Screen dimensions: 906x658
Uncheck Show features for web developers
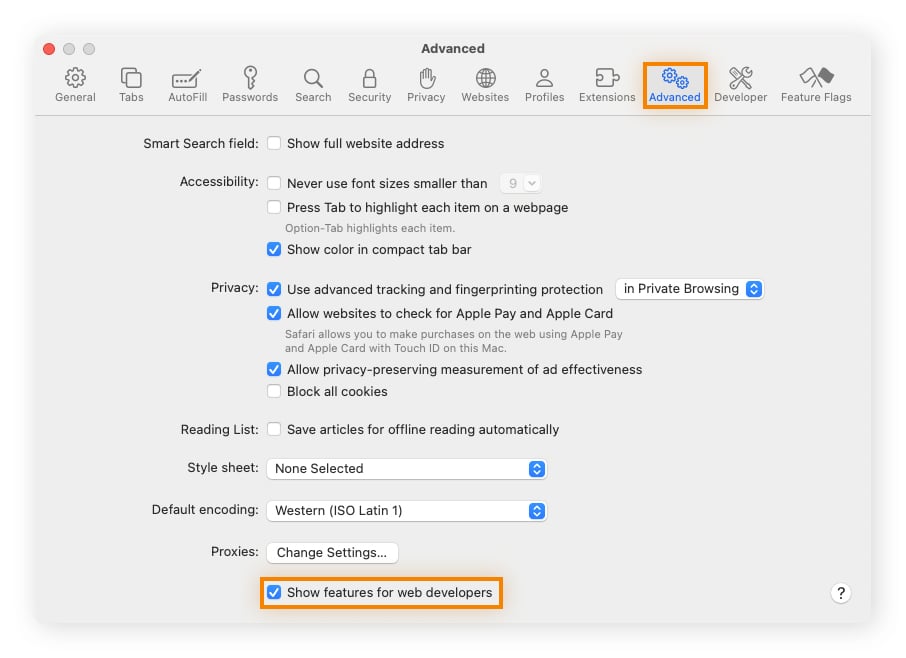274,593
